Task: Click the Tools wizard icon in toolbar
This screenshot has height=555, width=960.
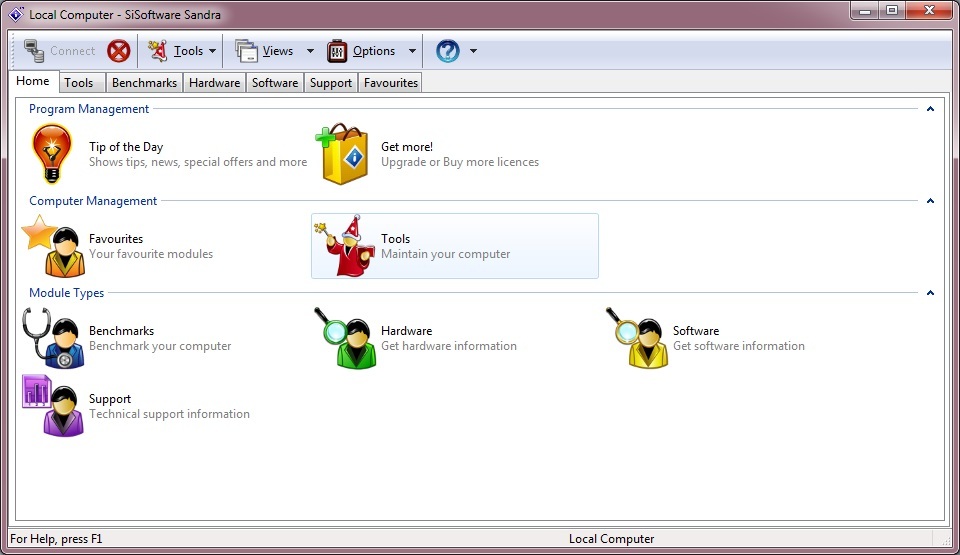Action: pos(158,51)
